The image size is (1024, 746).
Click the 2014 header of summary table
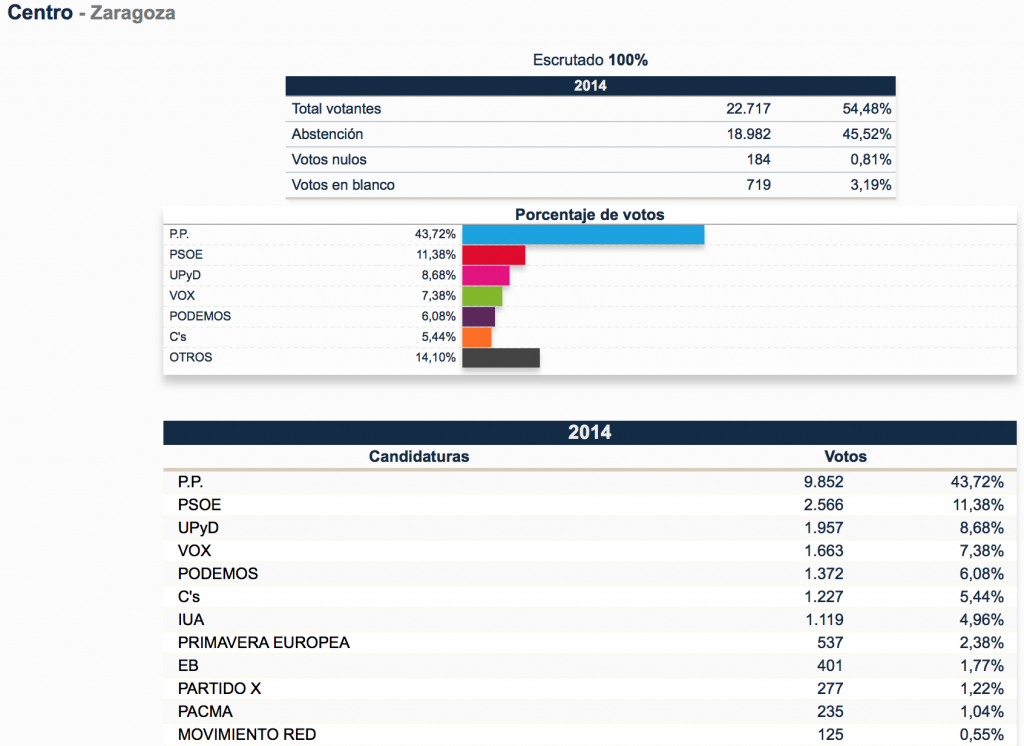(x=590, y=86)
